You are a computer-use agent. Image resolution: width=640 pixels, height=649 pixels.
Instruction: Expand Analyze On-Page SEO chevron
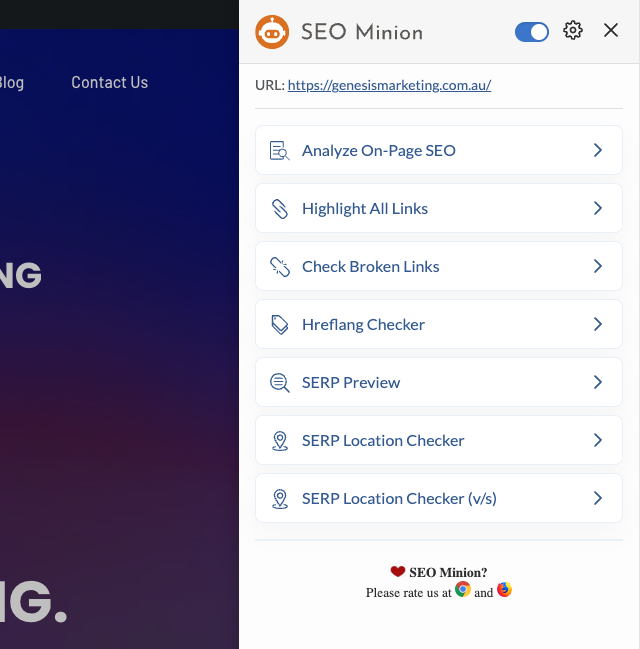click(x=597, y=150)
